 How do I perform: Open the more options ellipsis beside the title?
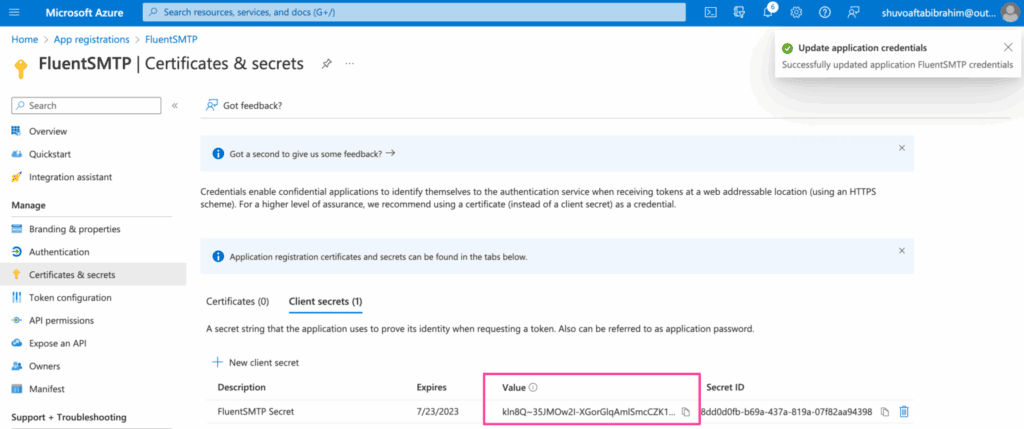tap(350, 63)
